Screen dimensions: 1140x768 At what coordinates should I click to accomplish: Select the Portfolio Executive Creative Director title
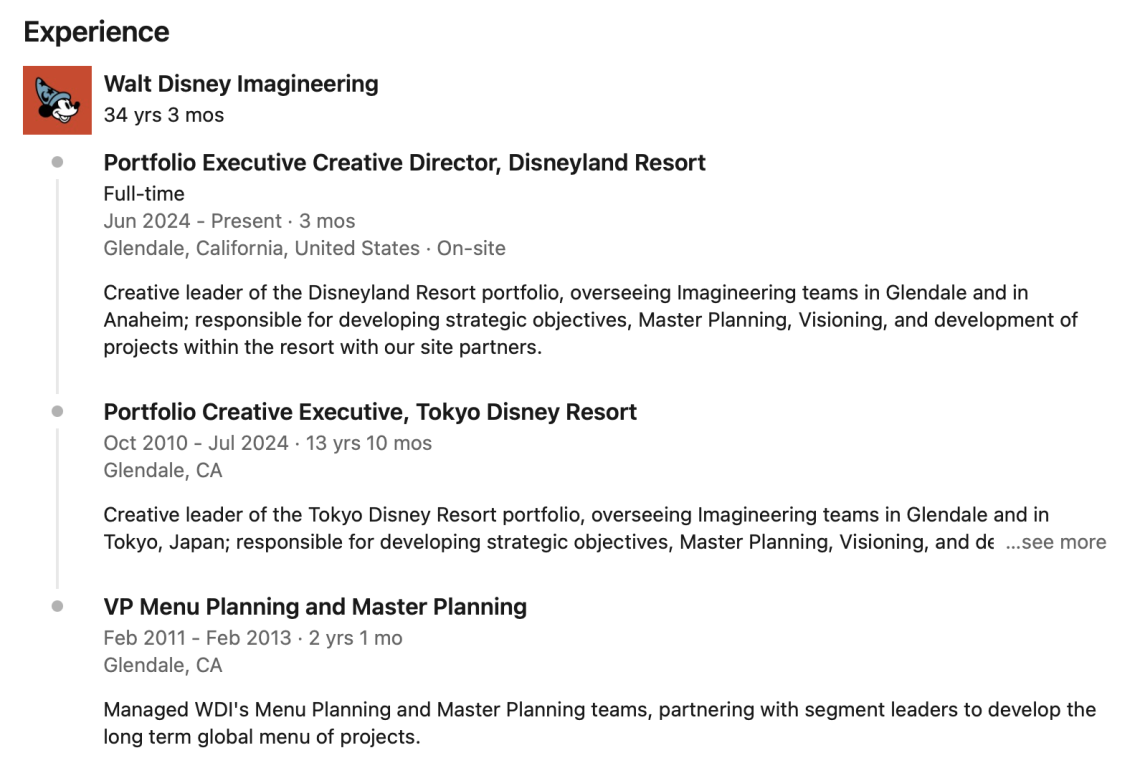click(404, 162)
